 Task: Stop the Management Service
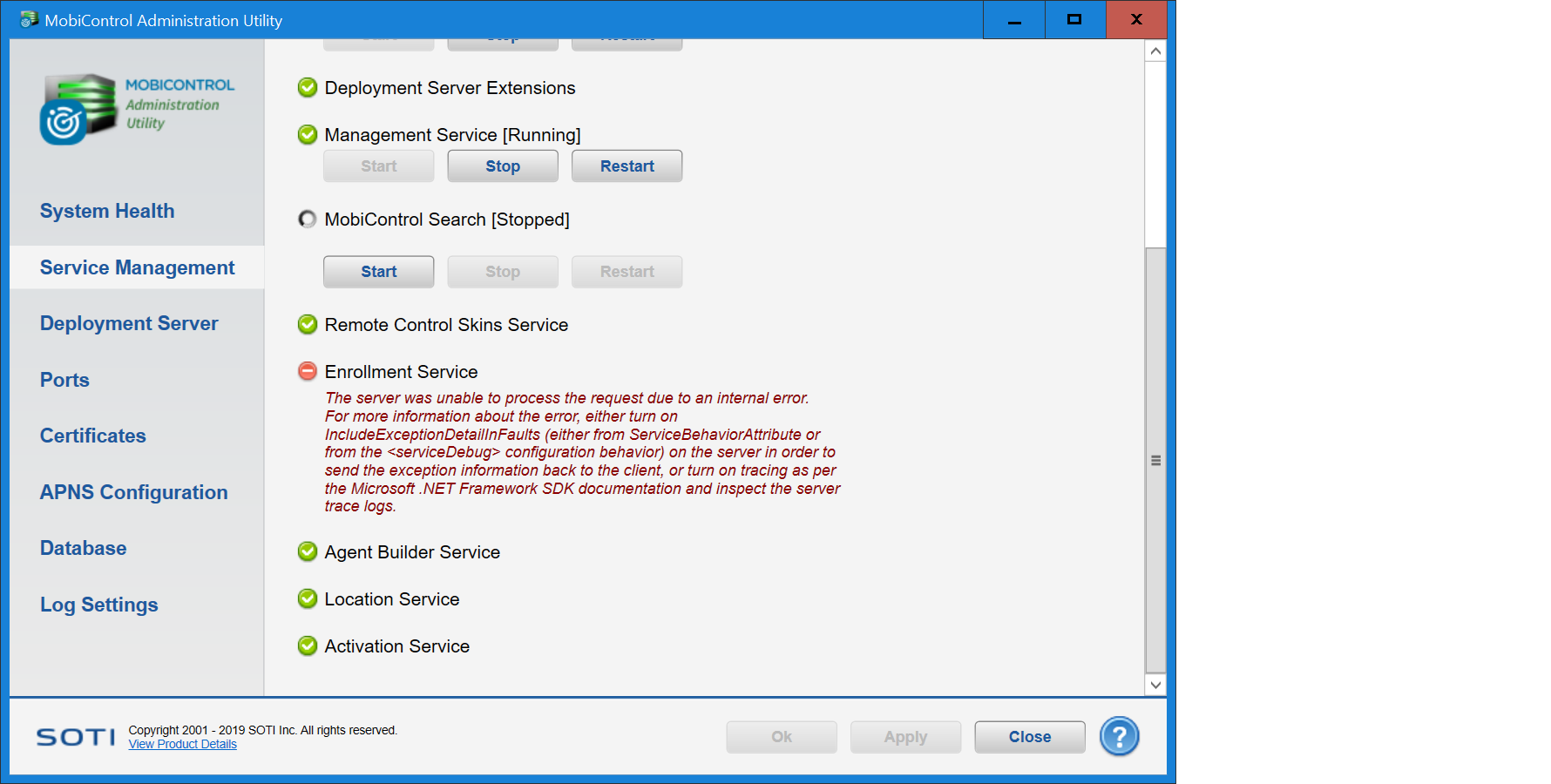[502, 166]
